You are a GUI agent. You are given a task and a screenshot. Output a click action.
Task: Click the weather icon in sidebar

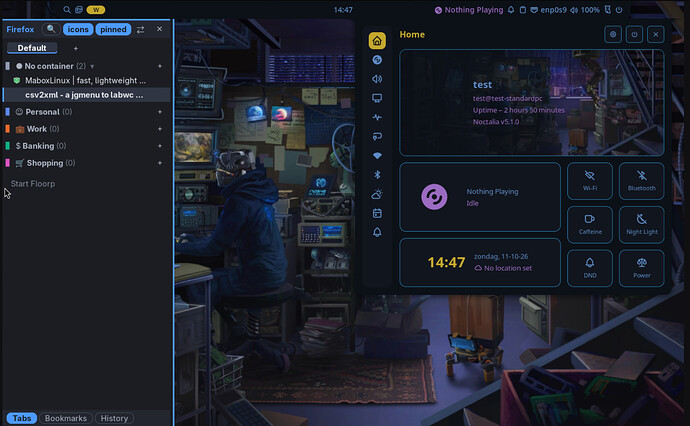click(x=377, y=194)
